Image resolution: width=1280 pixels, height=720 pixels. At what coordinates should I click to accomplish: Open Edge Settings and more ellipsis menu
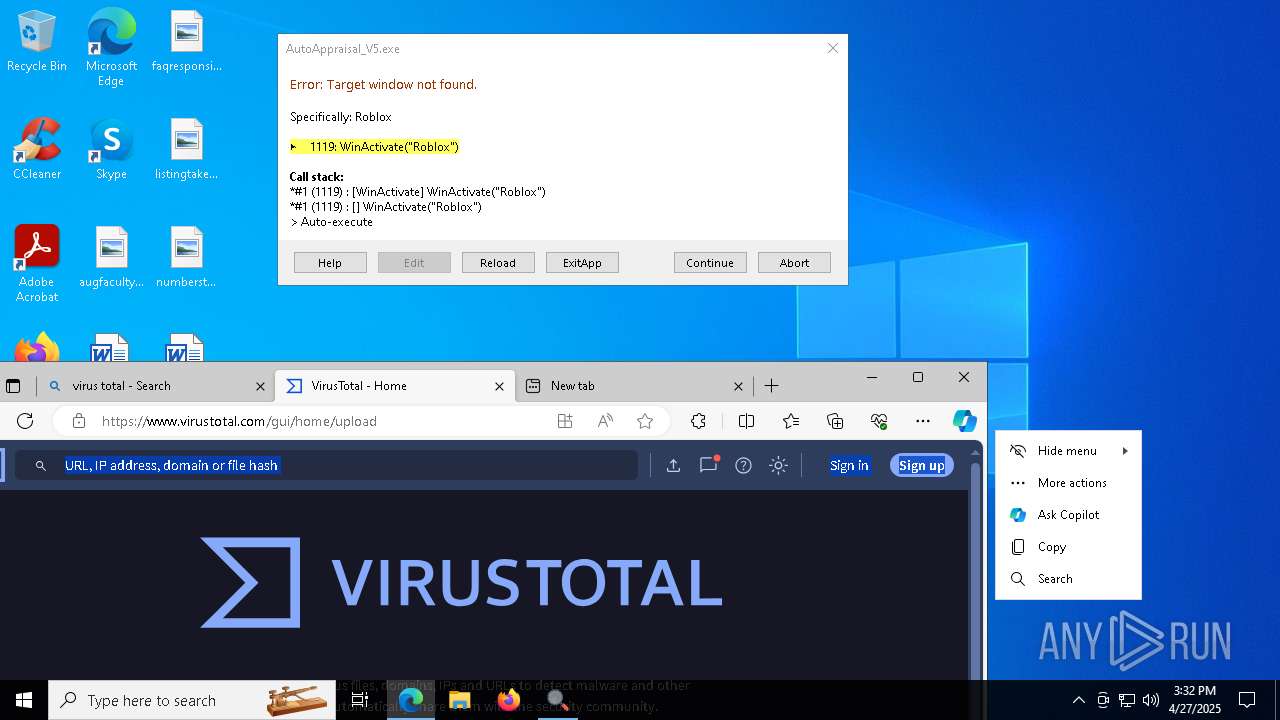click(x=923, y=421)
